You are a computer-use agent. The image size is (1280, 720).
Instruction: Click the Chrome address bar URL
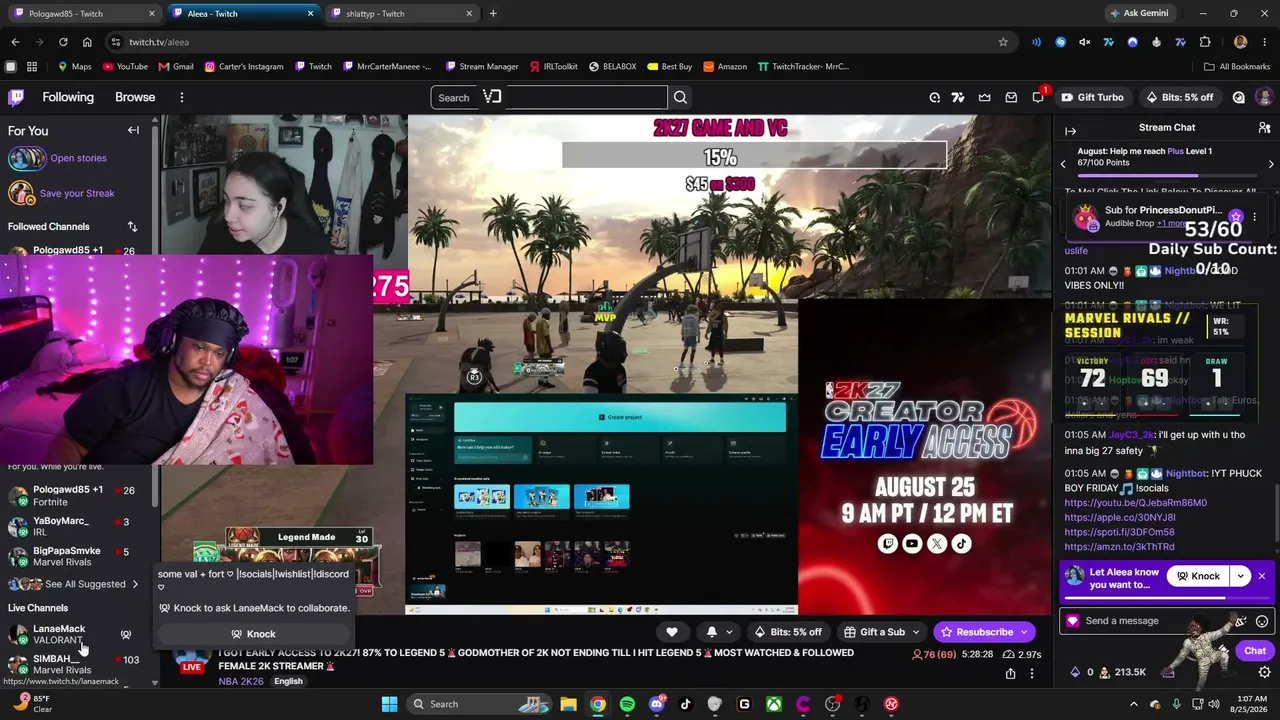(159, 42)
